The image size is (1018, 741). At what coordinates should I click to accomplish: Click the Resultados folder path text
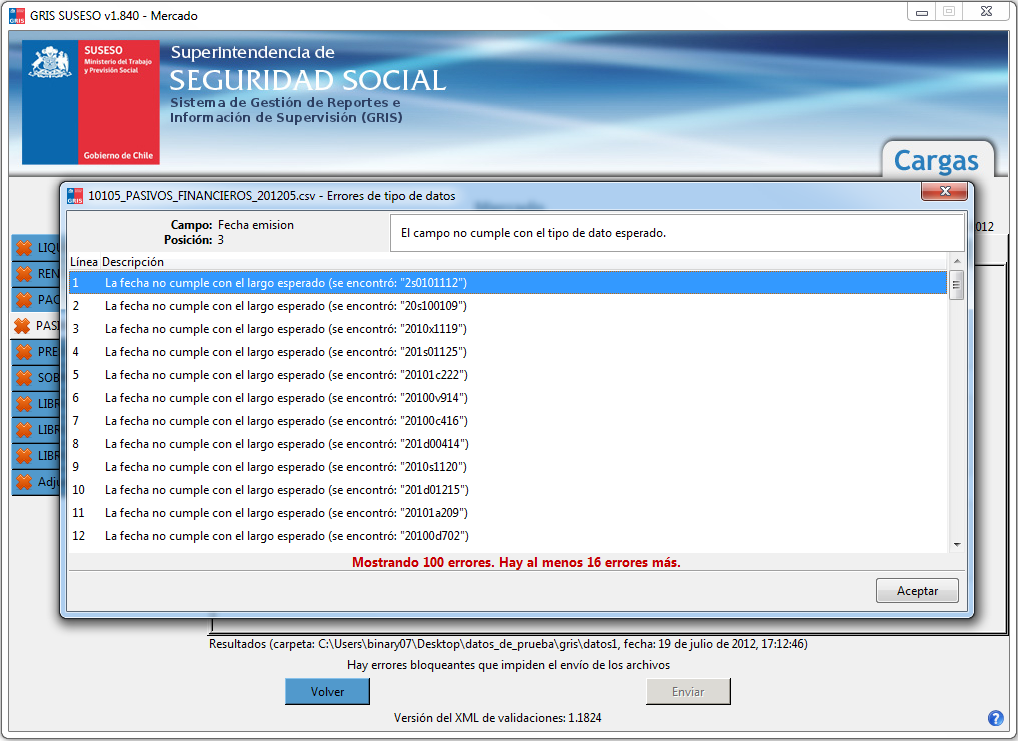(x=508, y=644)
